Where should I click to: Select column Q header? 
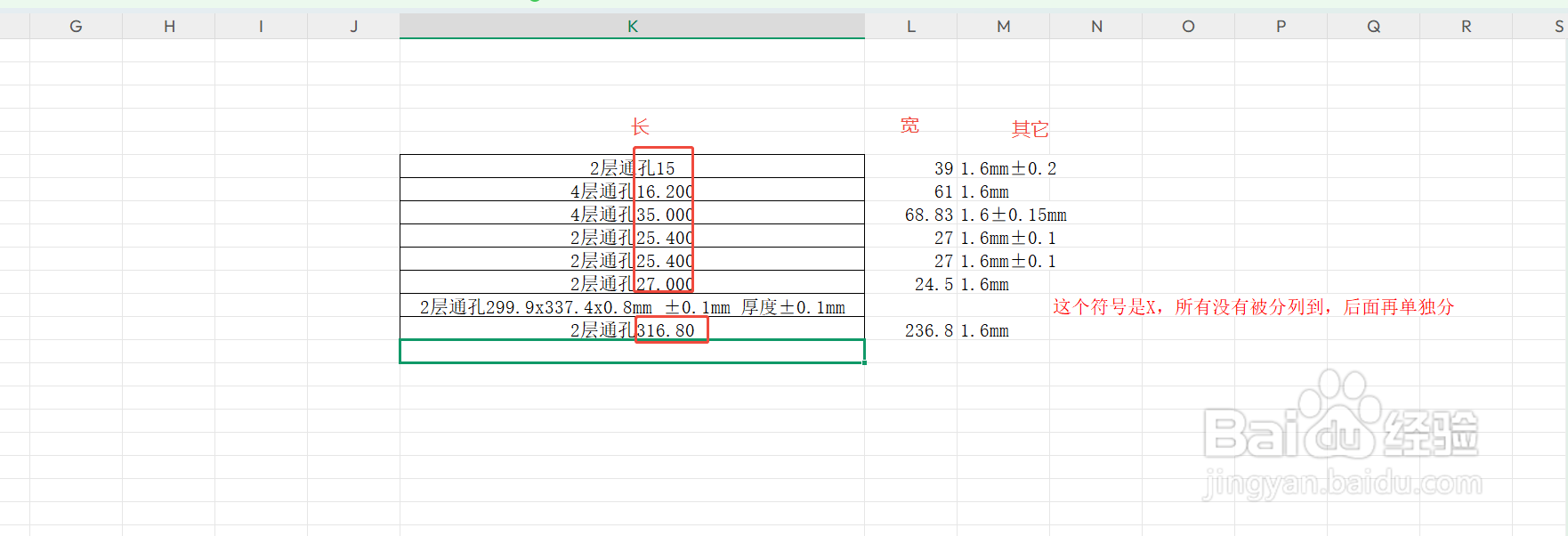(1373, 27)
